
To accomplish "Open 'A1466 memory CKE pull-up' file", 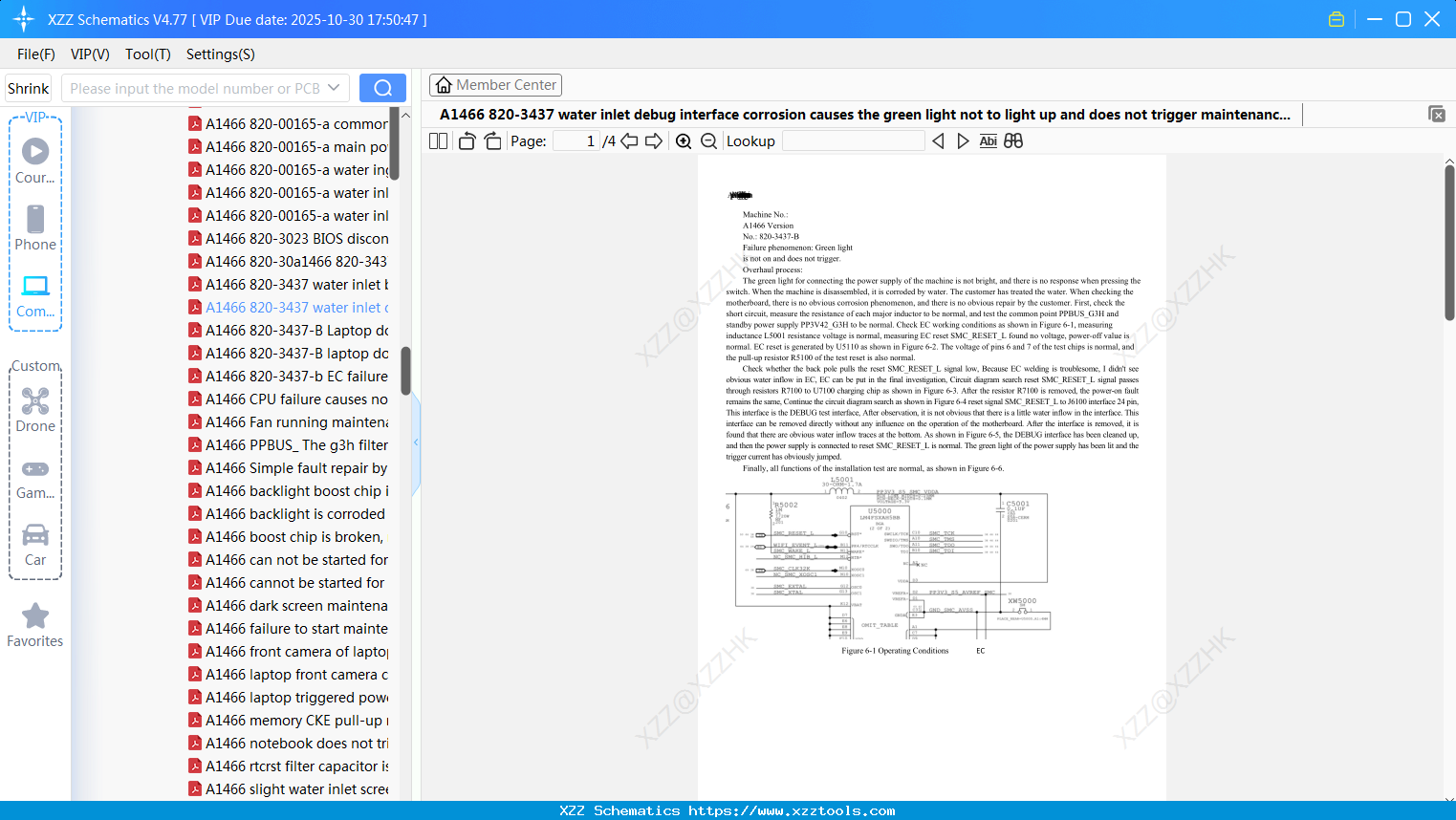I will coord(288,721).
